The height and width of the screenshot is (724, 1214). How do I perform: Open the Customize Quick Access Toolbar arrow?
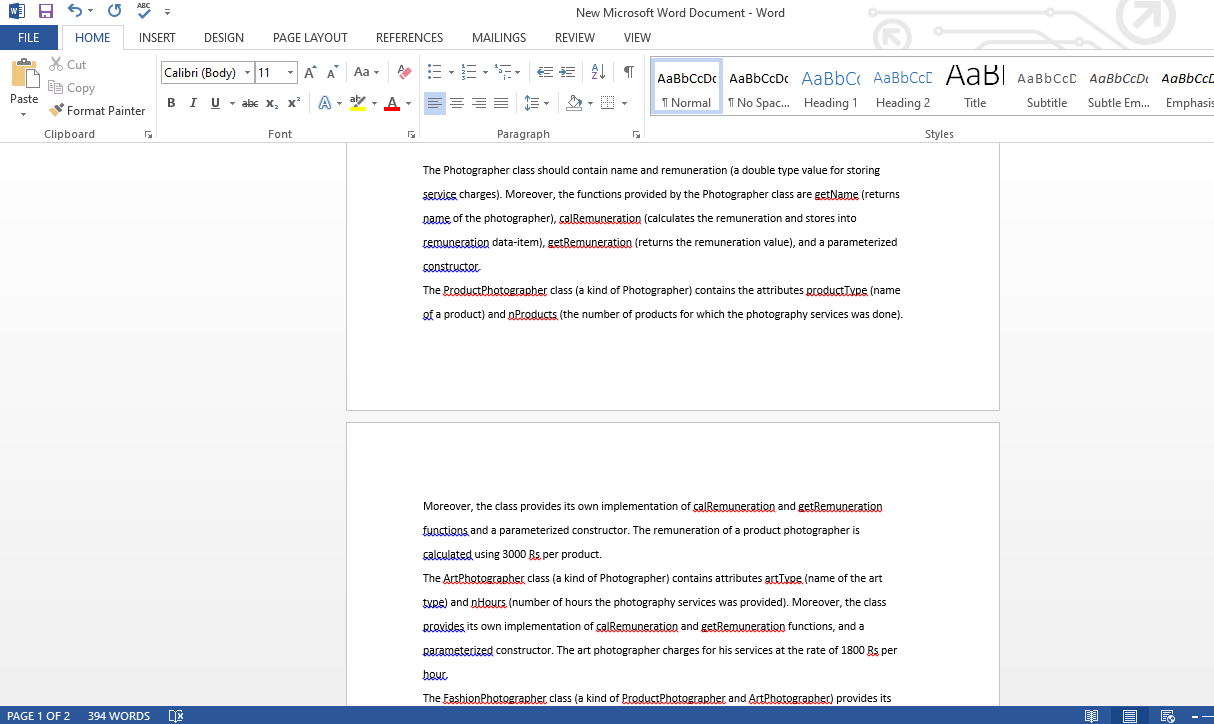(167, 13)
